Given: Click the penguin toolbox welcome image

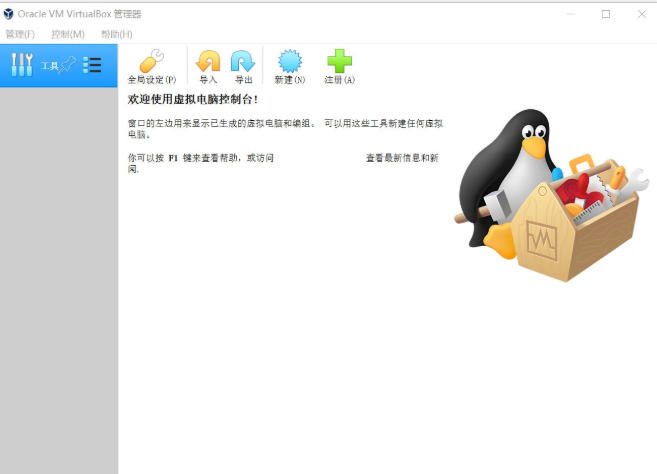Looking at the screenshot, I should point(552,195).
